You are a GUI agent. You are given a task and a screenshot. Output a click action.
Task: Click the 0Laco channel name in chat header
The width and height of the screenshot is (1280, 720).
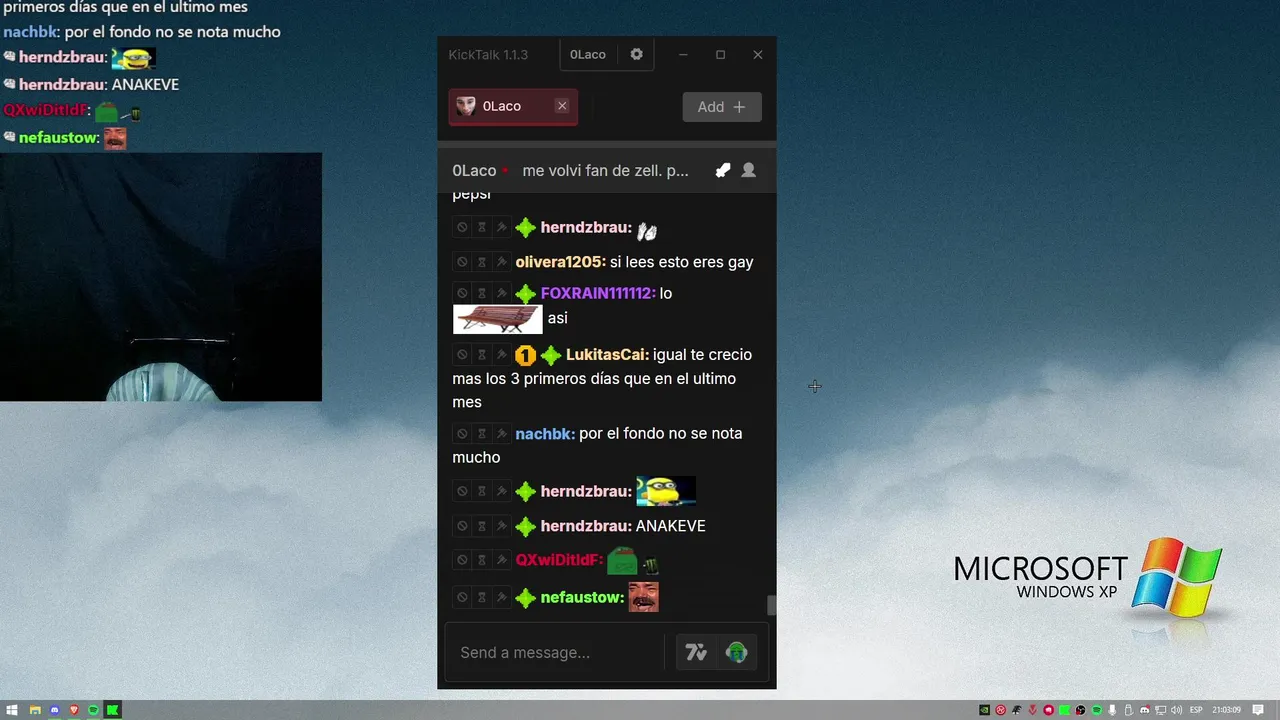pyautogui.click(x=474, y=171)
